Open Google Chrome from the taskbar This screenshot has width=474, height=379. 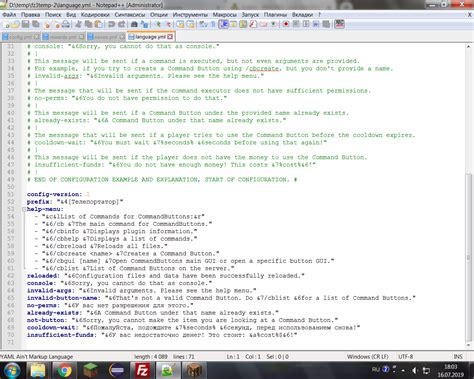click(64, 370)
